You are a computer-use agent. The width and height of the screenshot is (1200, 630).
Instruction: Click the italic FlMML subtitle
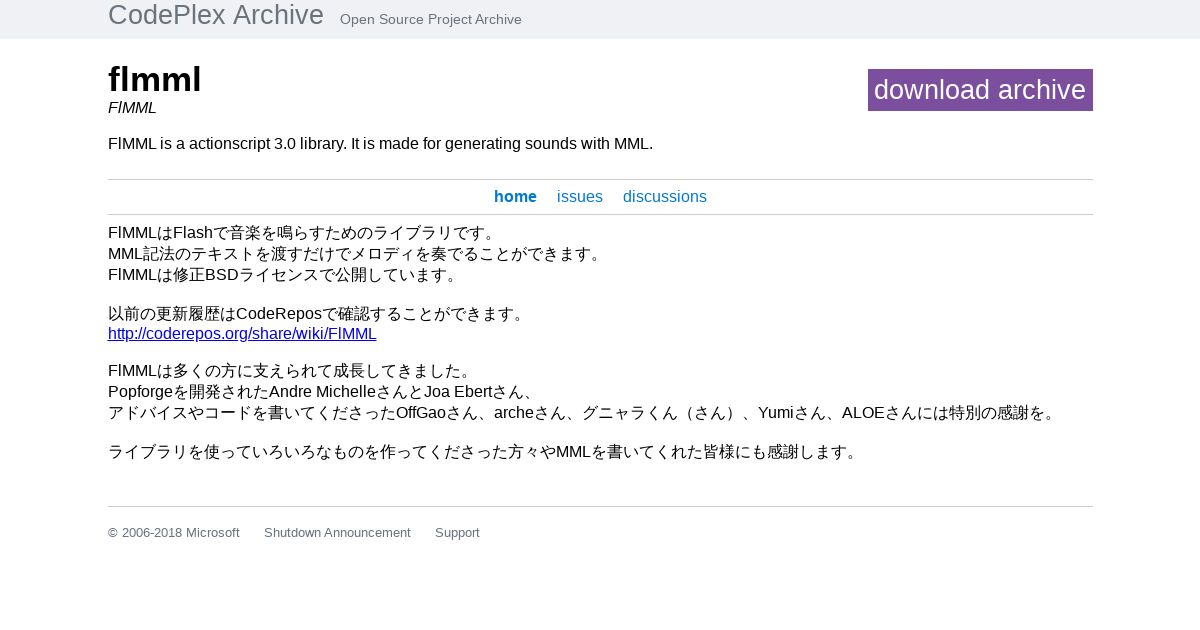[x=132, y=108]
